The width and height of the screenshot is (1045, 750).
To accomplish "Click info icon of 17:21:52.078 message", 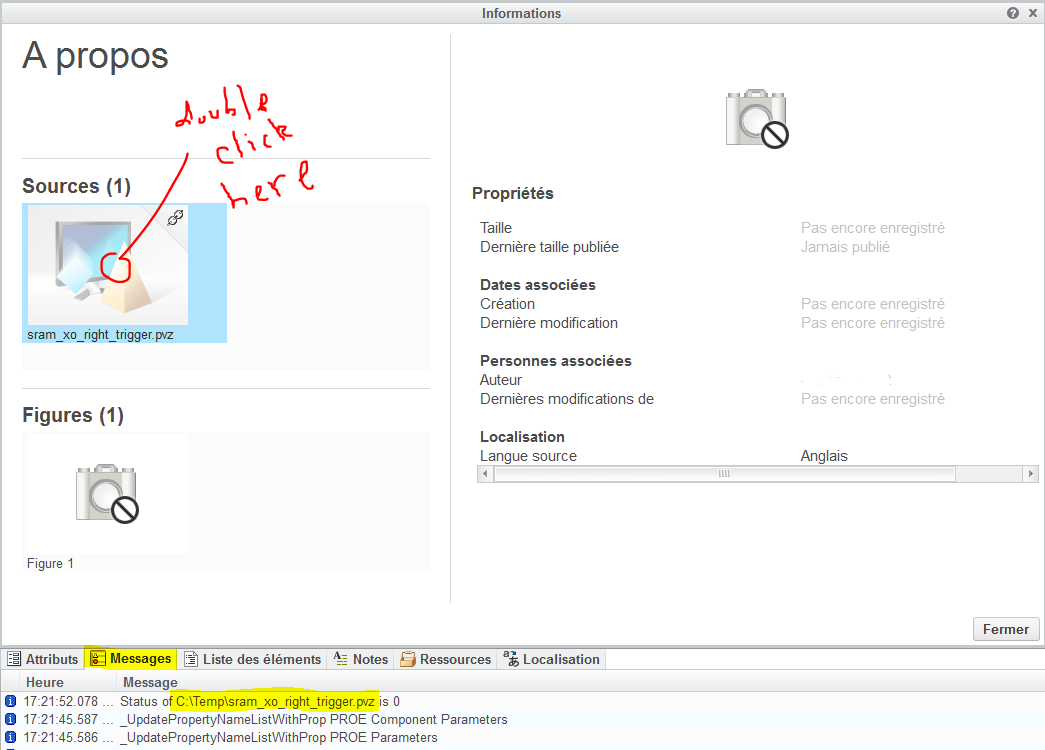I will [10, 701].
